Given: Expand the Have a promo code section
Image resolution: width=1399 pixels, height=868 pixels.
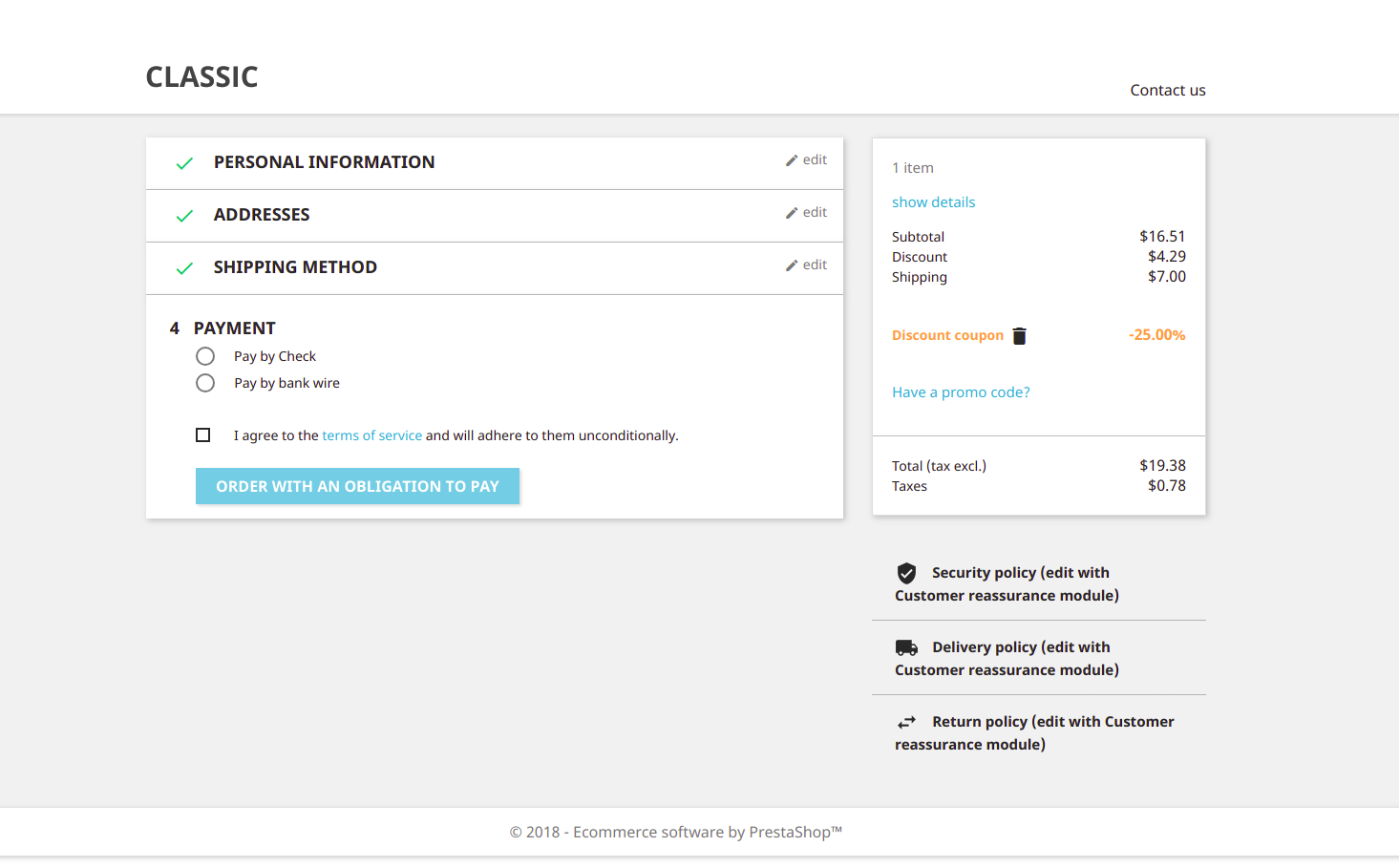Looking at the screenshot, I should (x=961, y=392).
